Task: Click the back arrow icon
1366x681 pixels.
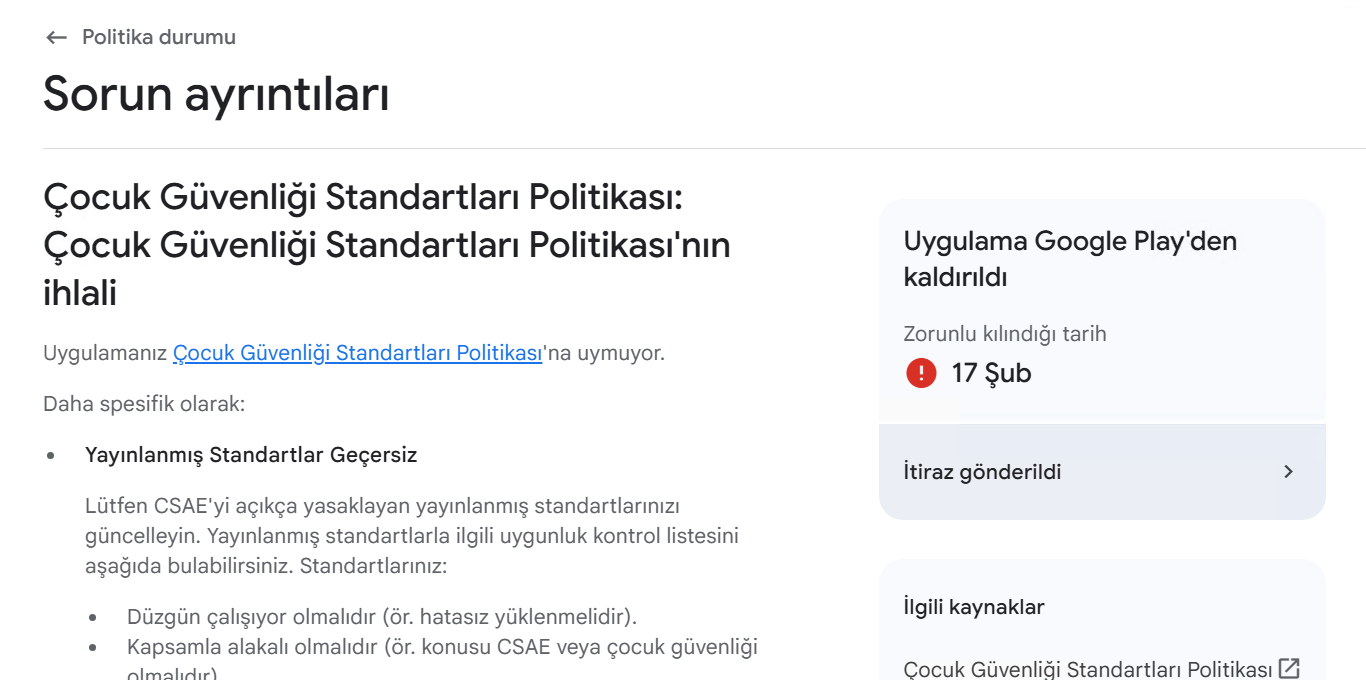Action: pos(56,38)
